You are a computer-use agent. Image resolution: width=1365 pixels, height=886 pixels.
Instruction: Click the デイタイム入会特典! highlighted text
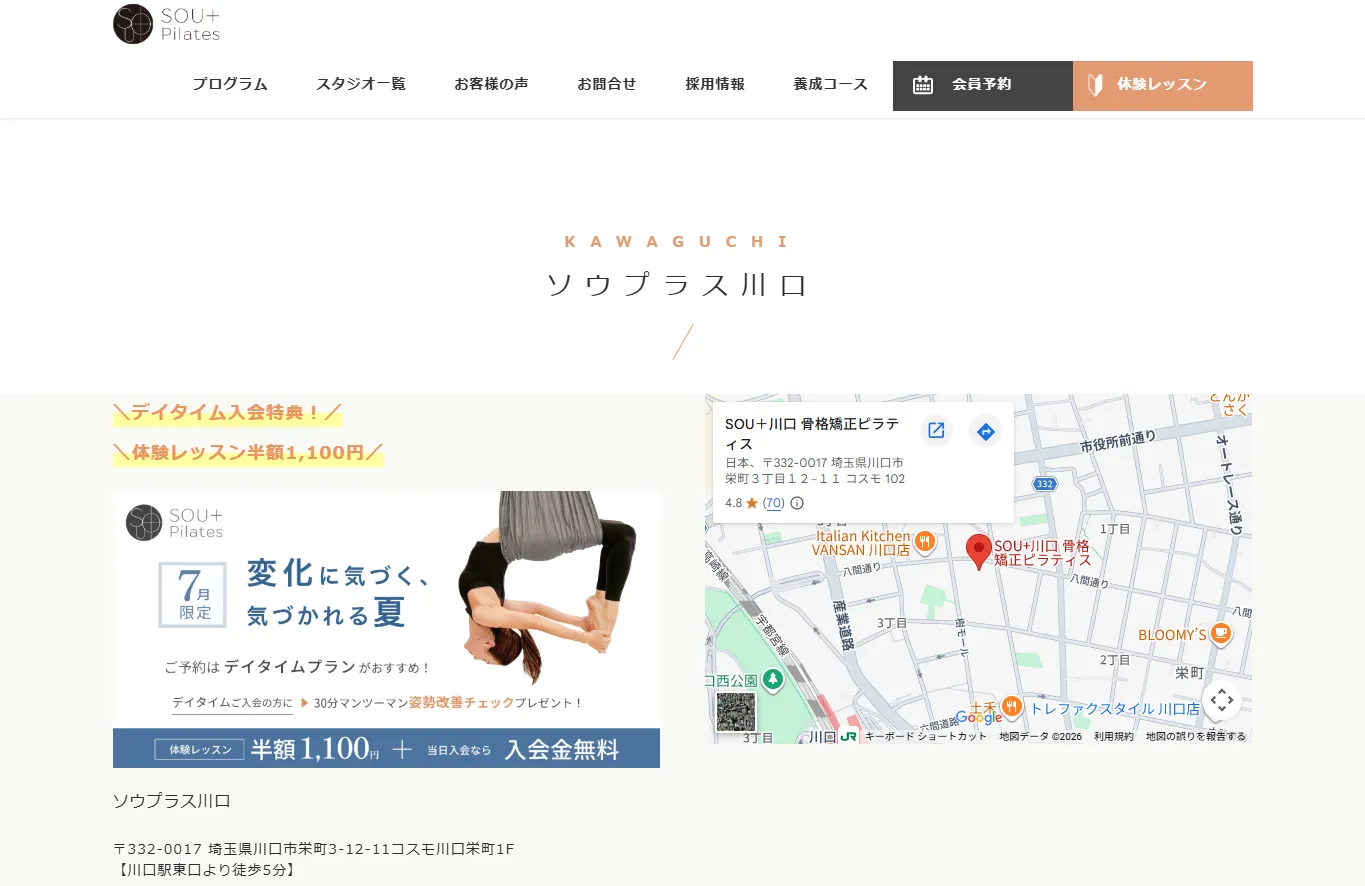(x=228, y=411)
